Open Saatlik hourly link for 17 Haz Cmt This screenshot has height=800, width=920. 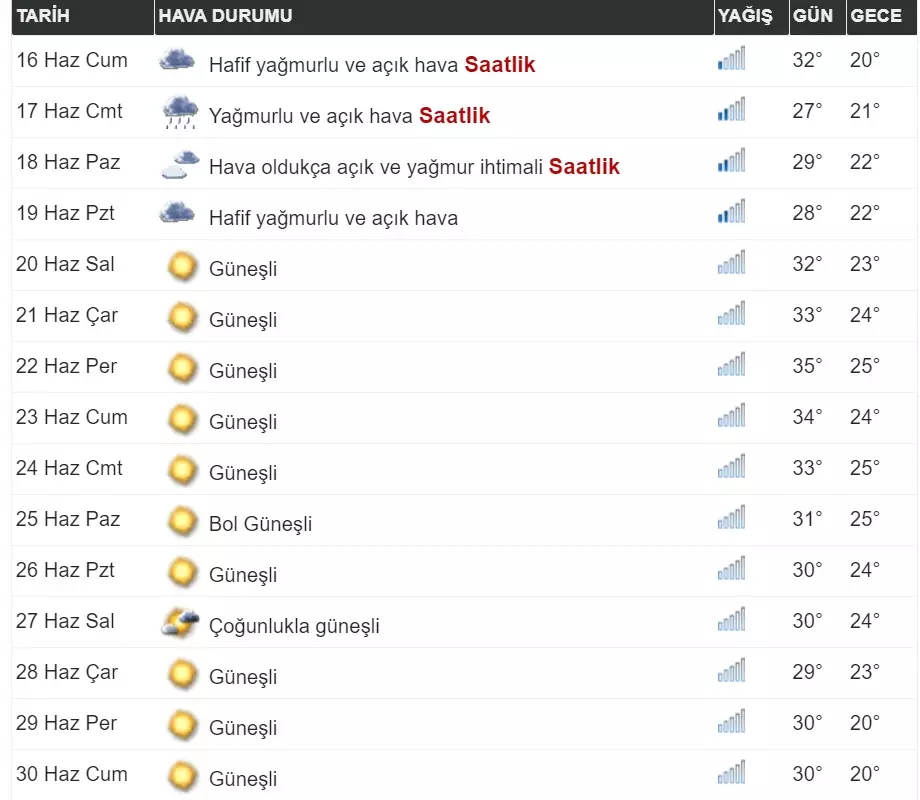454,116
